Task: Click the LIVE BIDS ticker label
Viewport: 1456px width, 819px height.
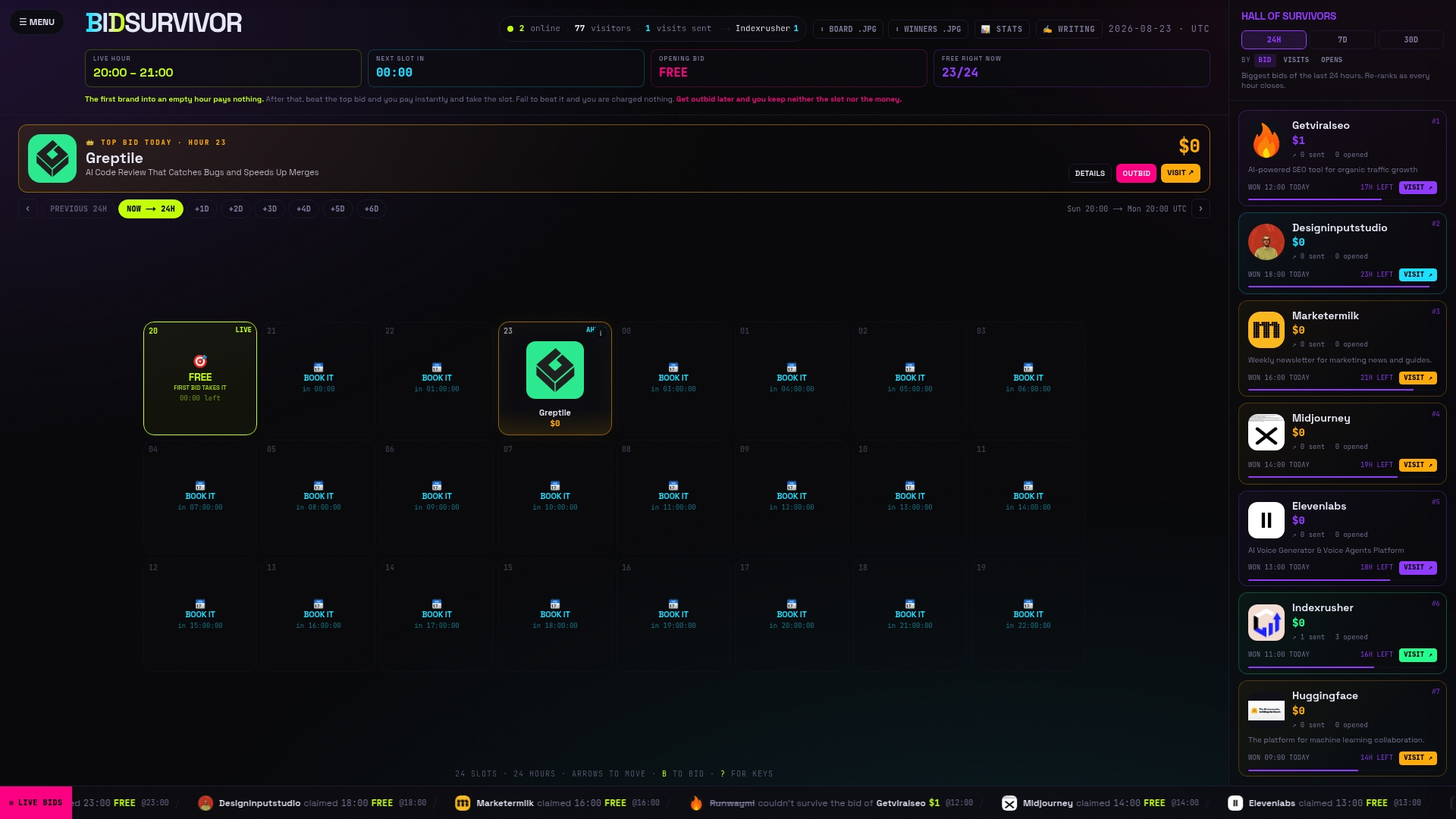Action: [36, 803]
